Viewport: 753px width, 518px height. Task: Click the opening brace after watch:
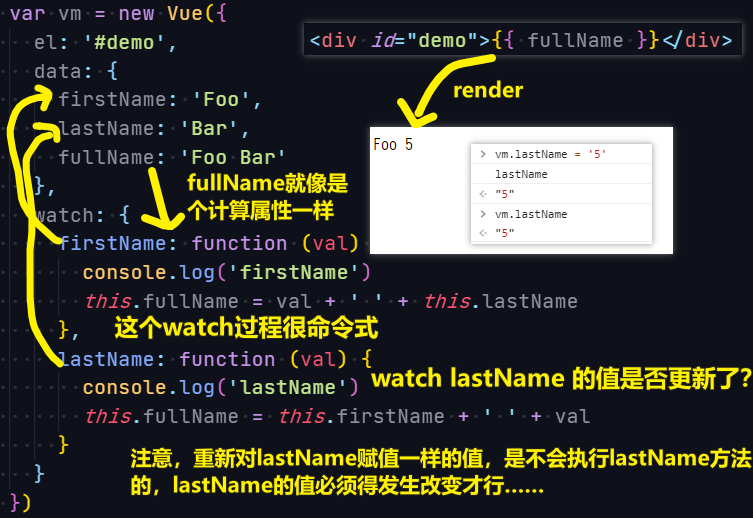tap(124, 215)
